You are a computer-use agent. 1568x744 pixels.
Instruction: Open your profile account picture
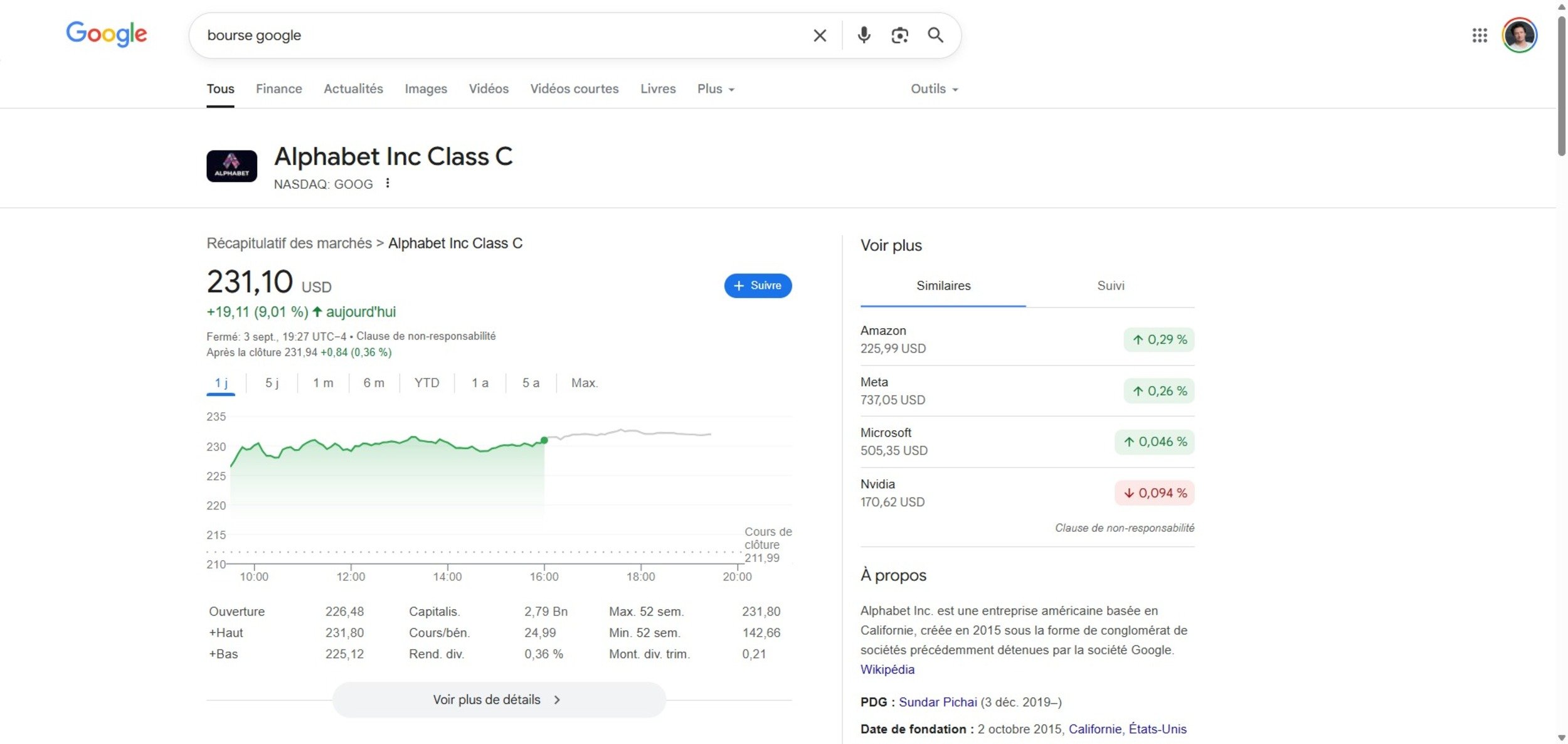point(1520,35)
